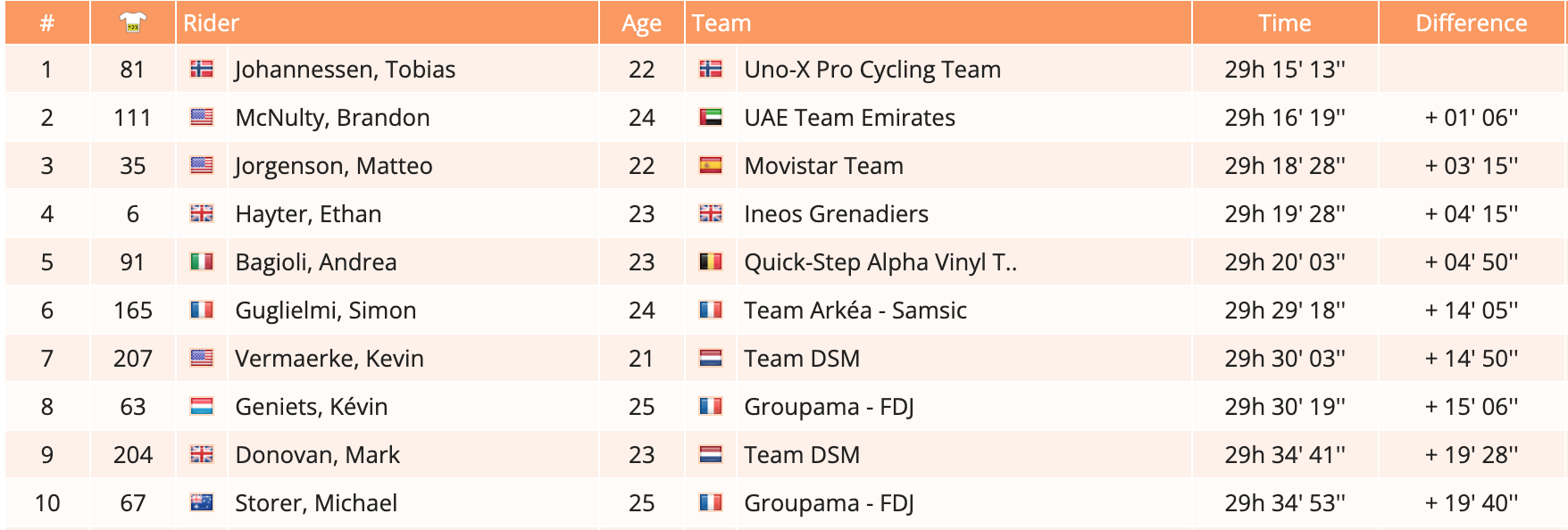Click Italian flag beside Bagioli, Andrea
The width and height of the screenshot is (1568, 530).
[x=202, y=261]
